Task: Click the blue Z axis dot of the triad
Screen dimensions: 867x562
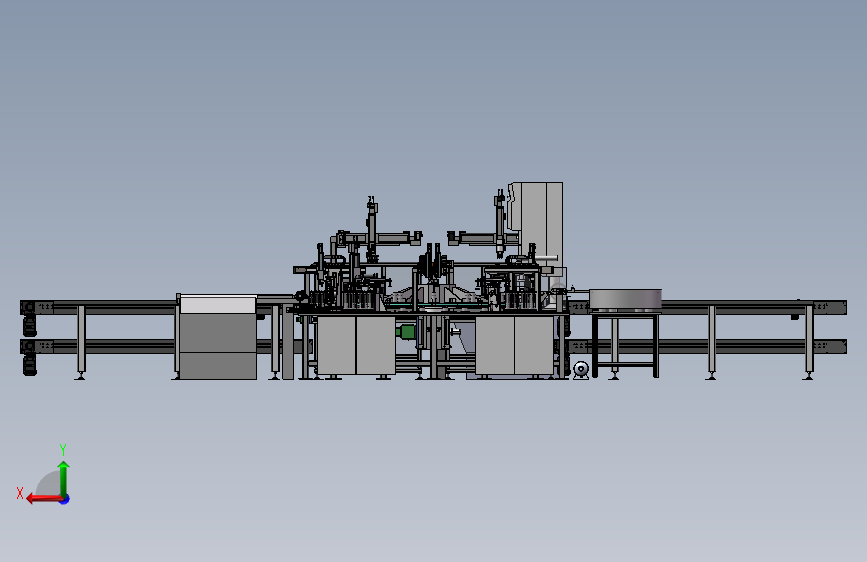Action: pos(65,499)
